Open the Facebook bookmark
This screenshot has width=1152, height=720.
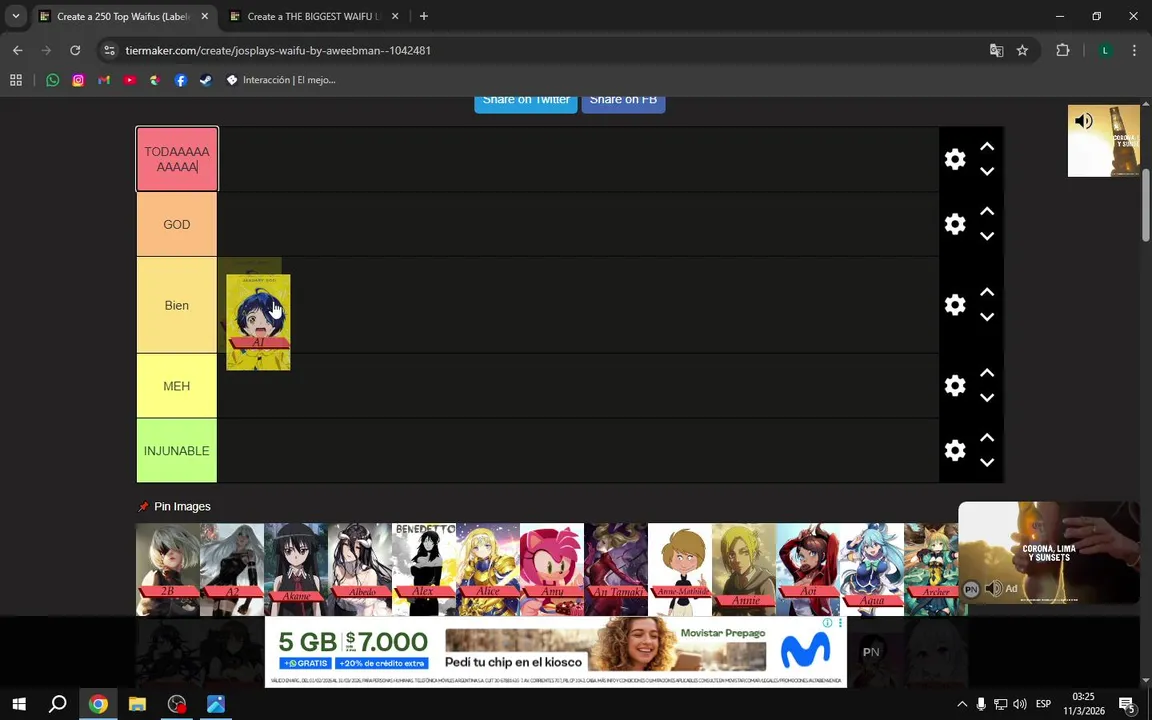(181, 80)
